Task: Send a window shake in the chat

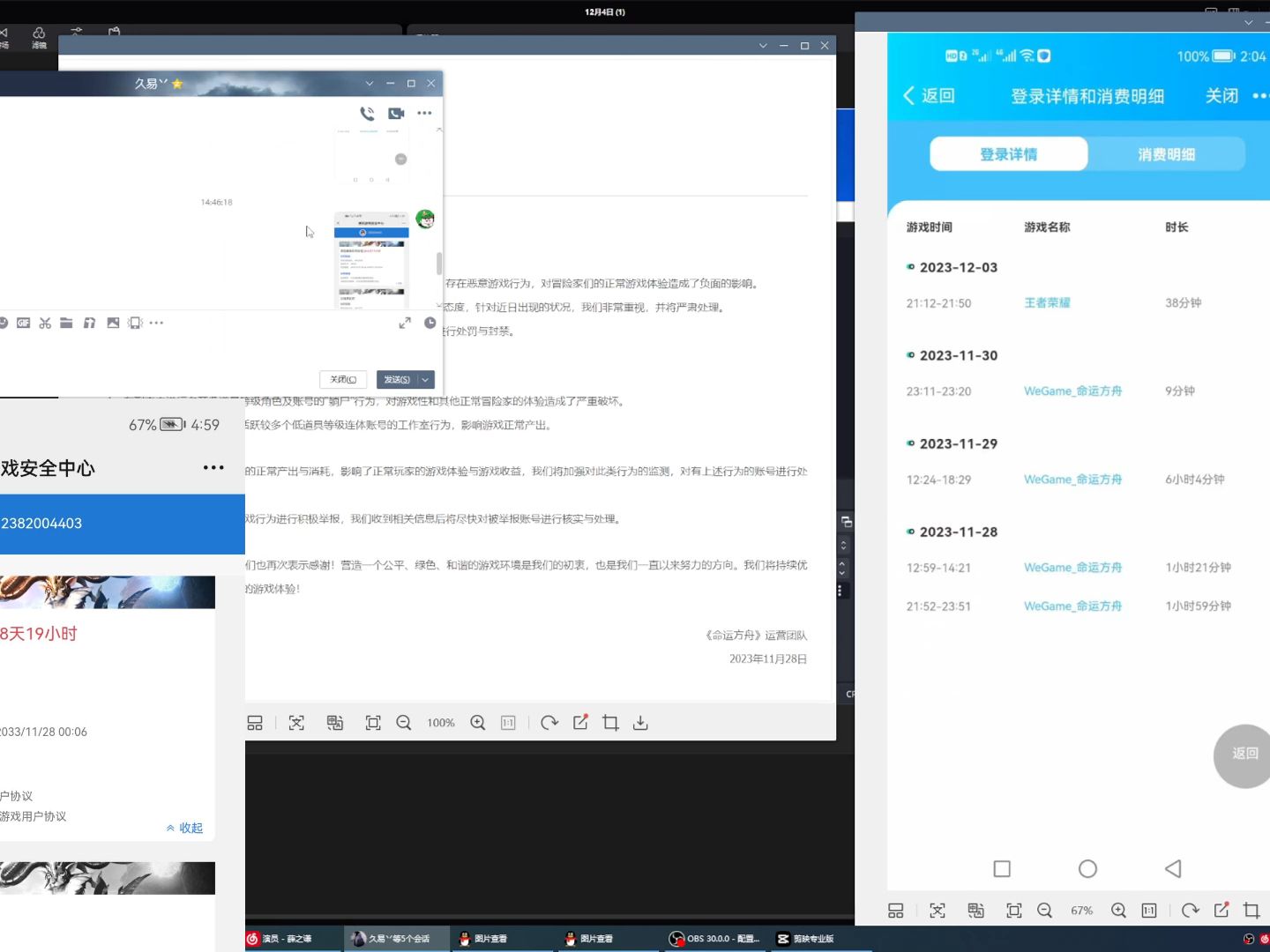Action: click(x=135, y=323)
